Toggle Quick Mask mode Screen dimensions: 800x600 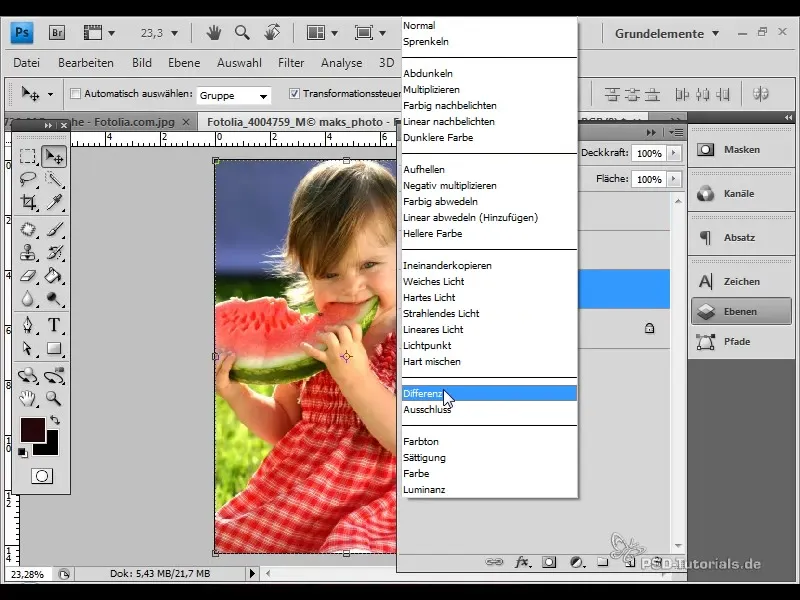(x=42, y=476)
